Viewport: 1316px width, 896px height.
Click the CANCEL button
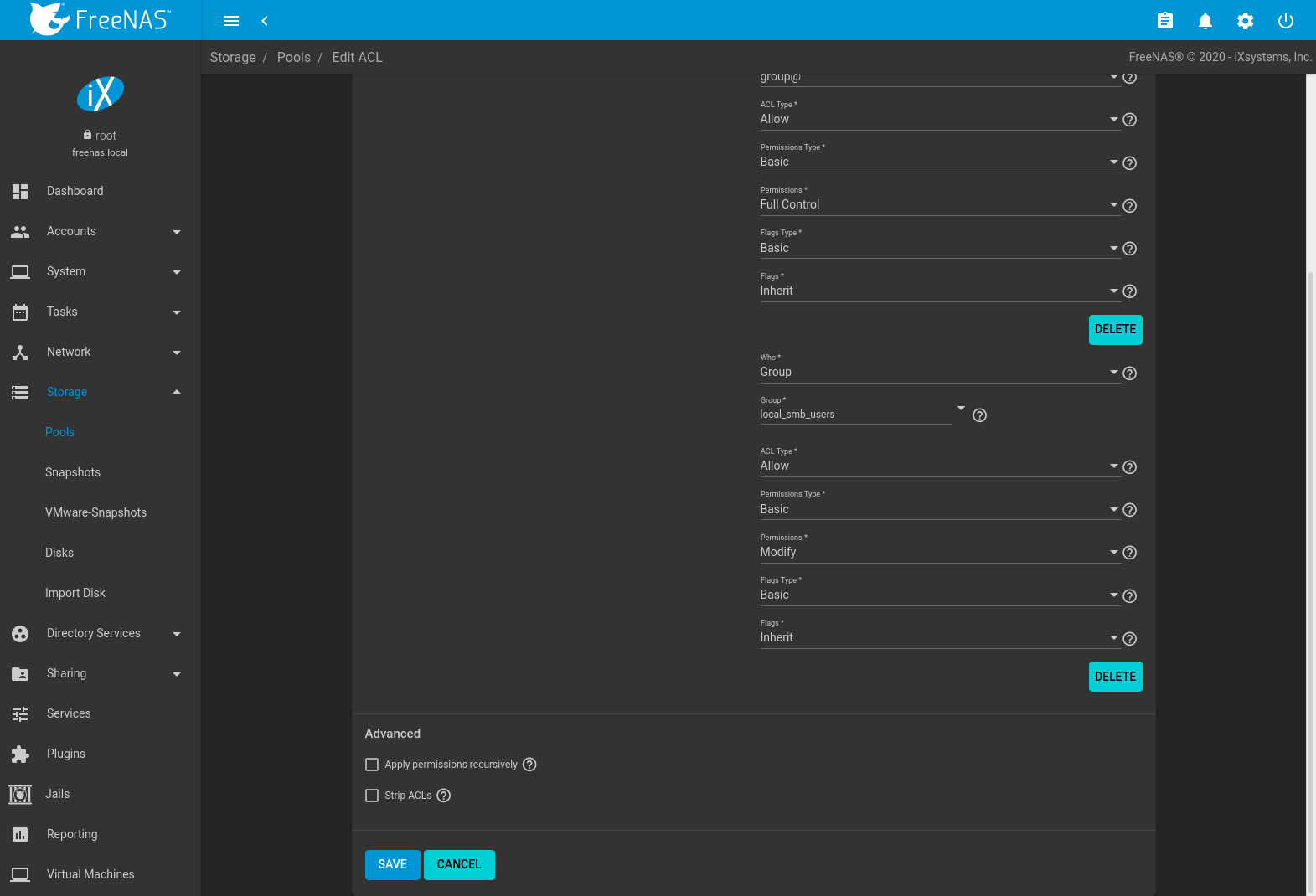459,864
